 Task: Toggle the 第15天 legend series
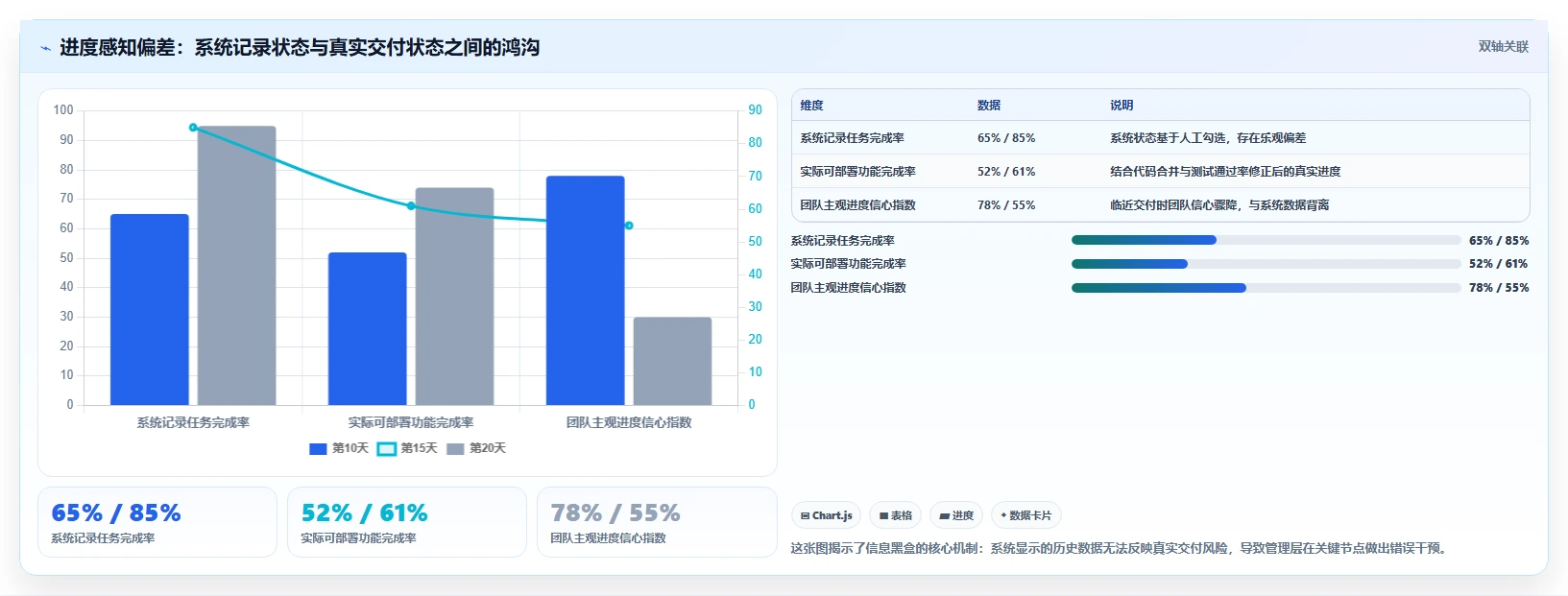coord(408,448)
